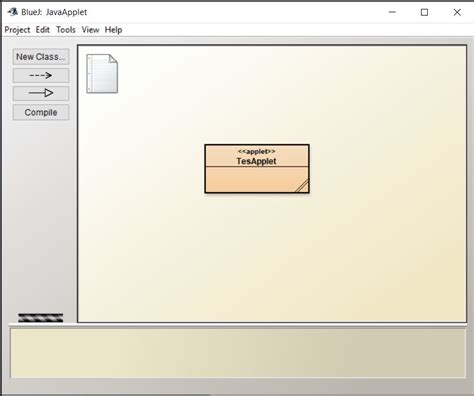Minimize the BlueJ window

pos(392,12)
